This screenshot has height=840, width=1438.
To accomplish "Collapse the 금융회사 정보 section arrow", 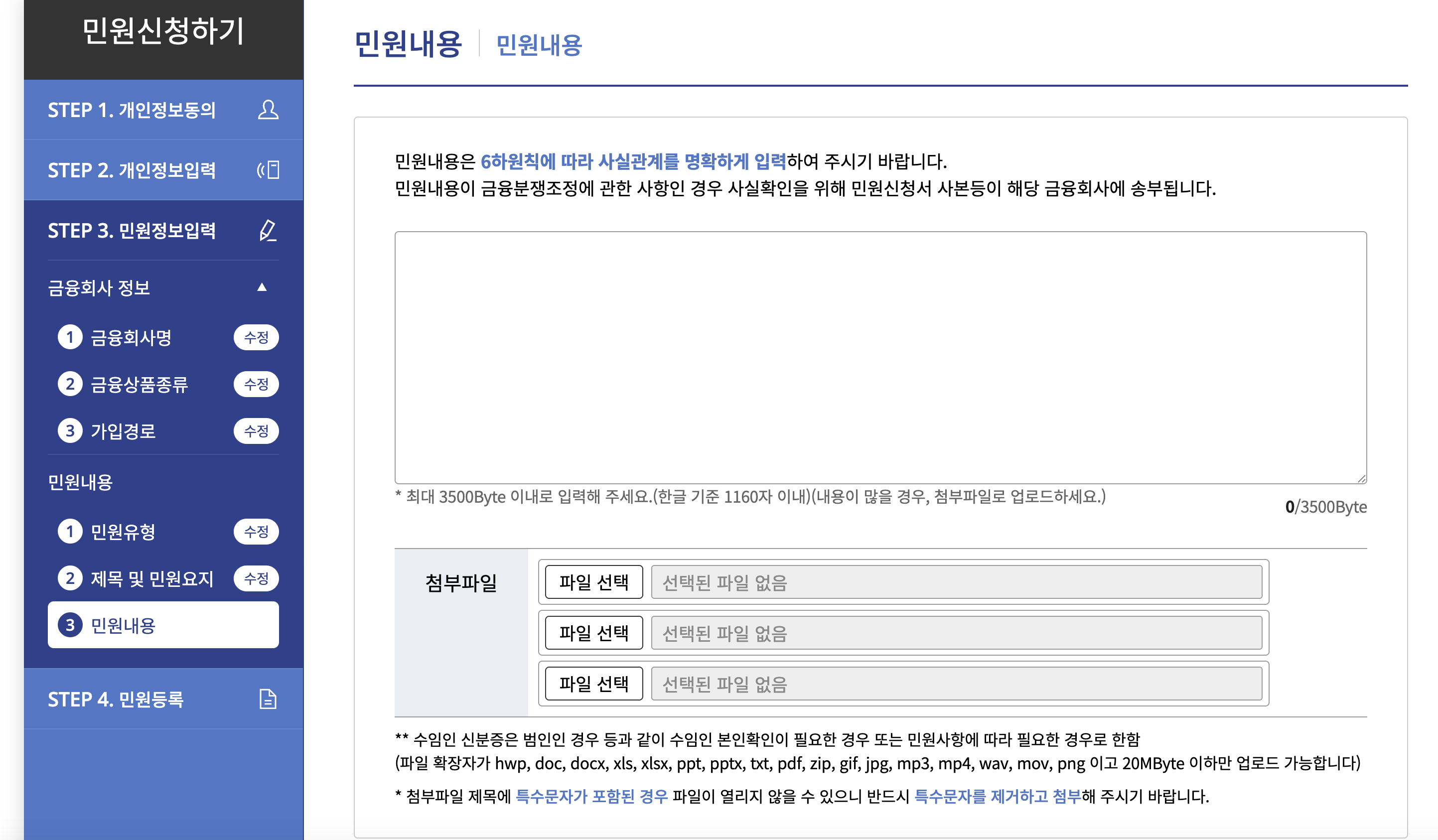I will [262, 287].
